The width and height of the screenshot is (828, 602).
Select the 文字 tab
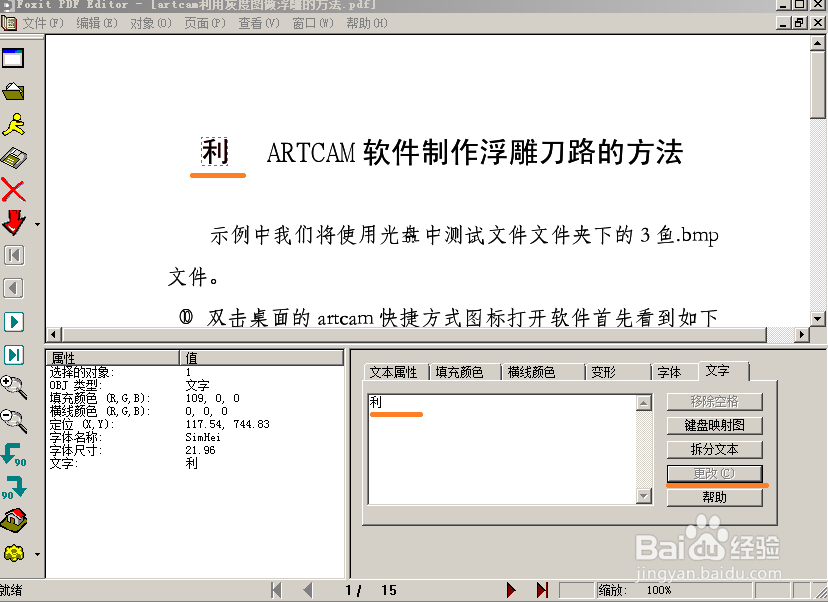pos(718,371)
